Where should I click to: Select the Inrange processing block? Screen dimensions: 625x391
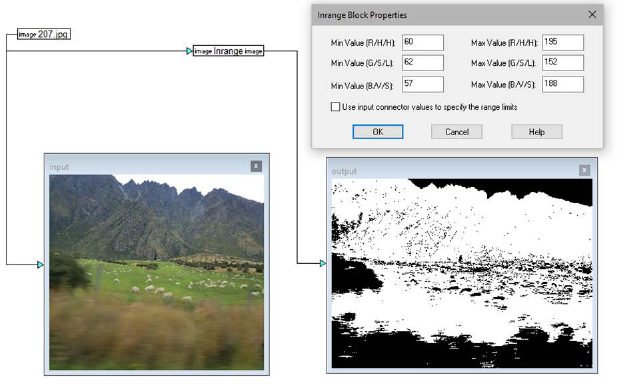point(228,51)
